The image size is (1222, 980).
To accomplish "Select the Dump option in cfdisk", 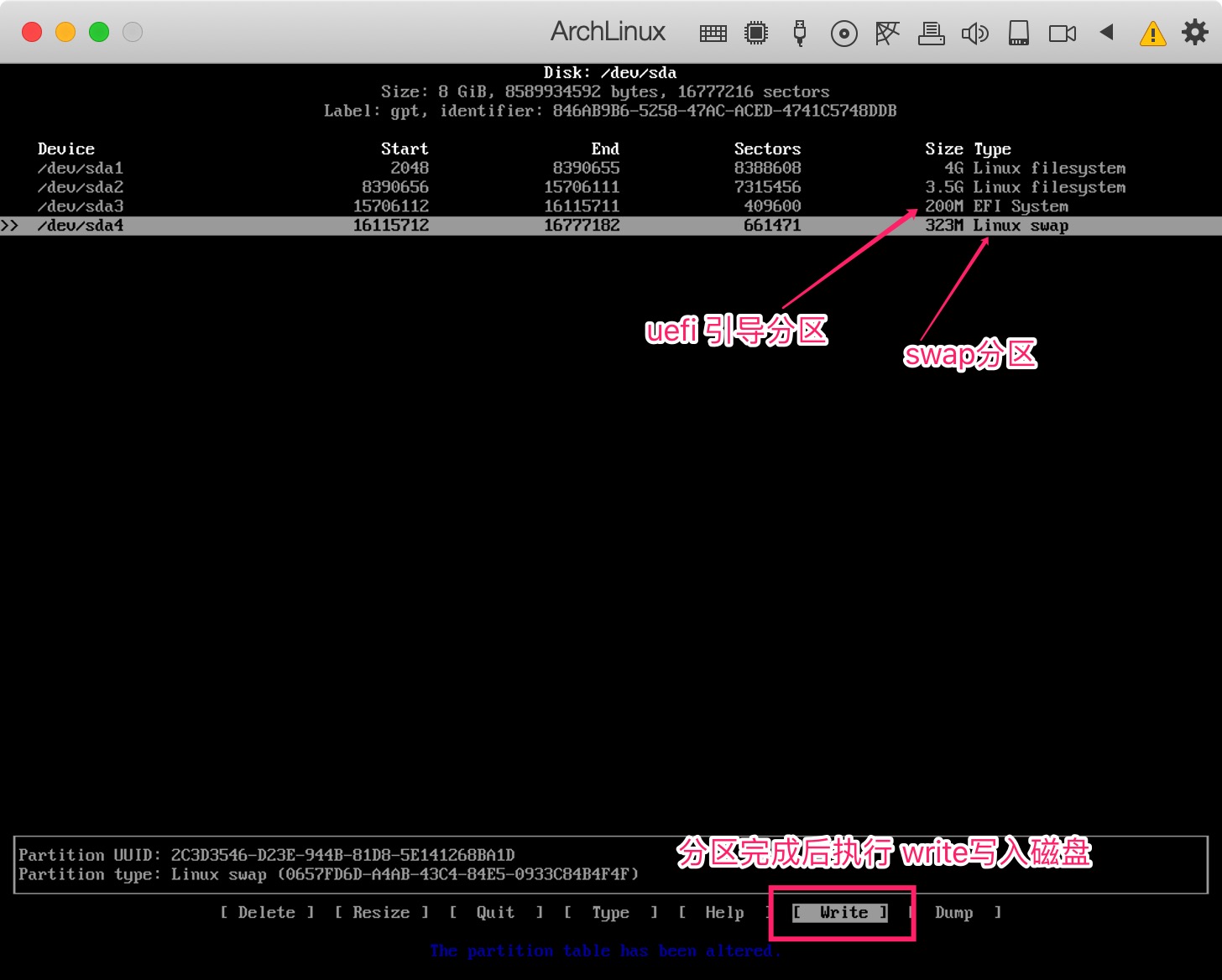I will (954, 913).
